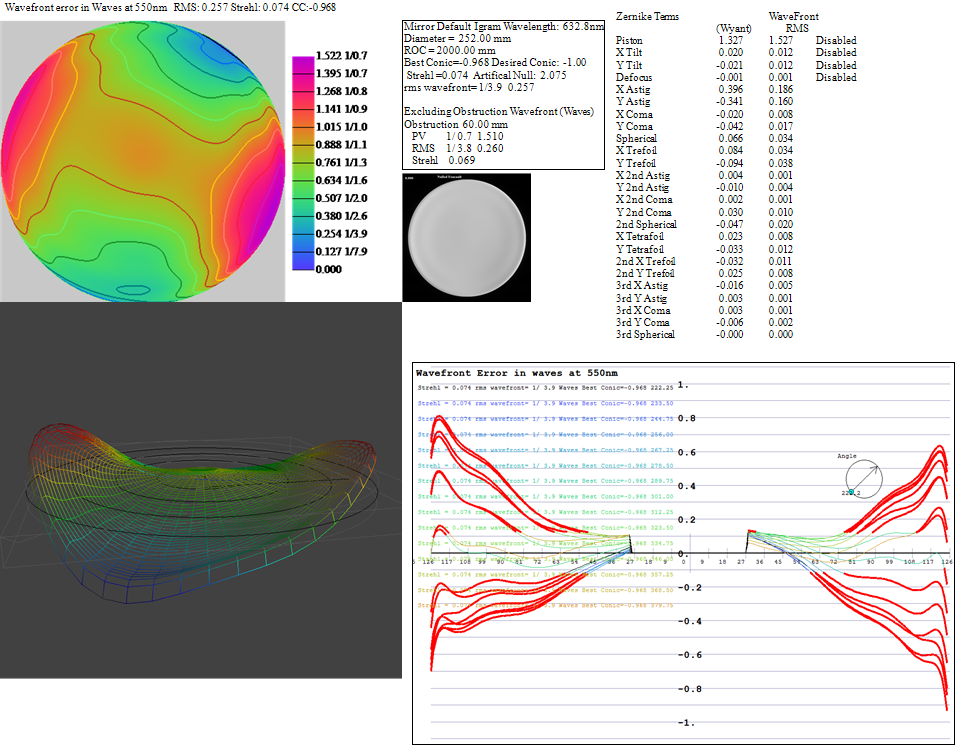The height and width of the screenshot is (749, 957).
Task: Click the WaveFront RMS column header
Action: (x=793, y=23)
